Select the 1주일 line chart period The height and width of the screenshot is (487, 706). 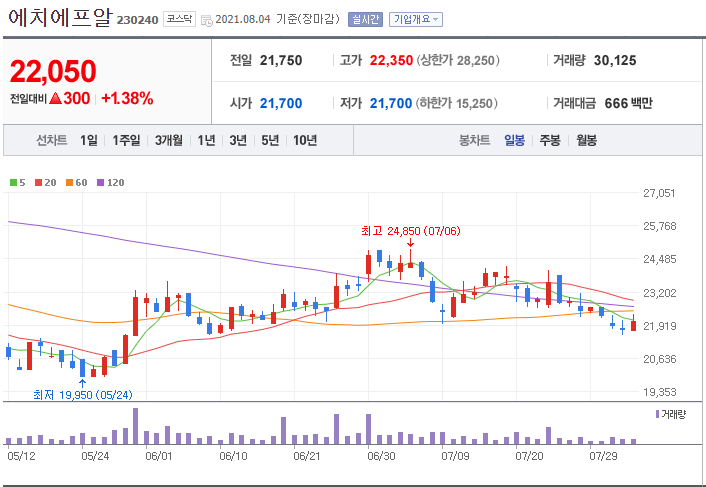coord(126,140)
